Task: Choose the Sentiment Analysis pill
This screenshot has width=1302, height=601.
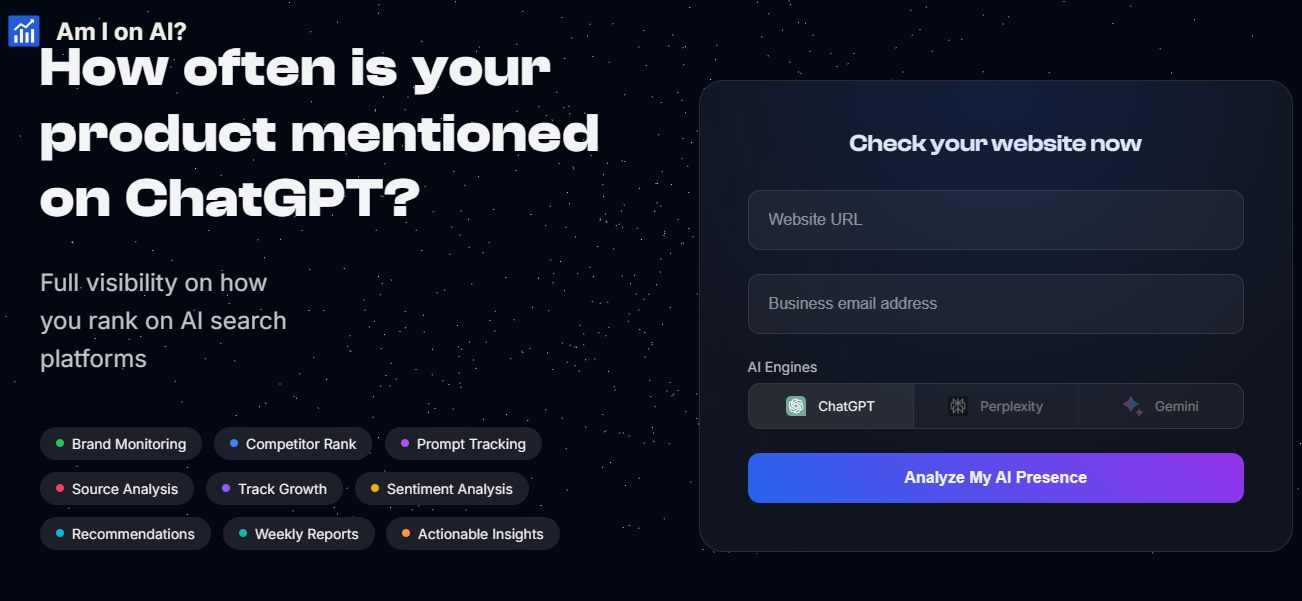Action: [442, 489]
